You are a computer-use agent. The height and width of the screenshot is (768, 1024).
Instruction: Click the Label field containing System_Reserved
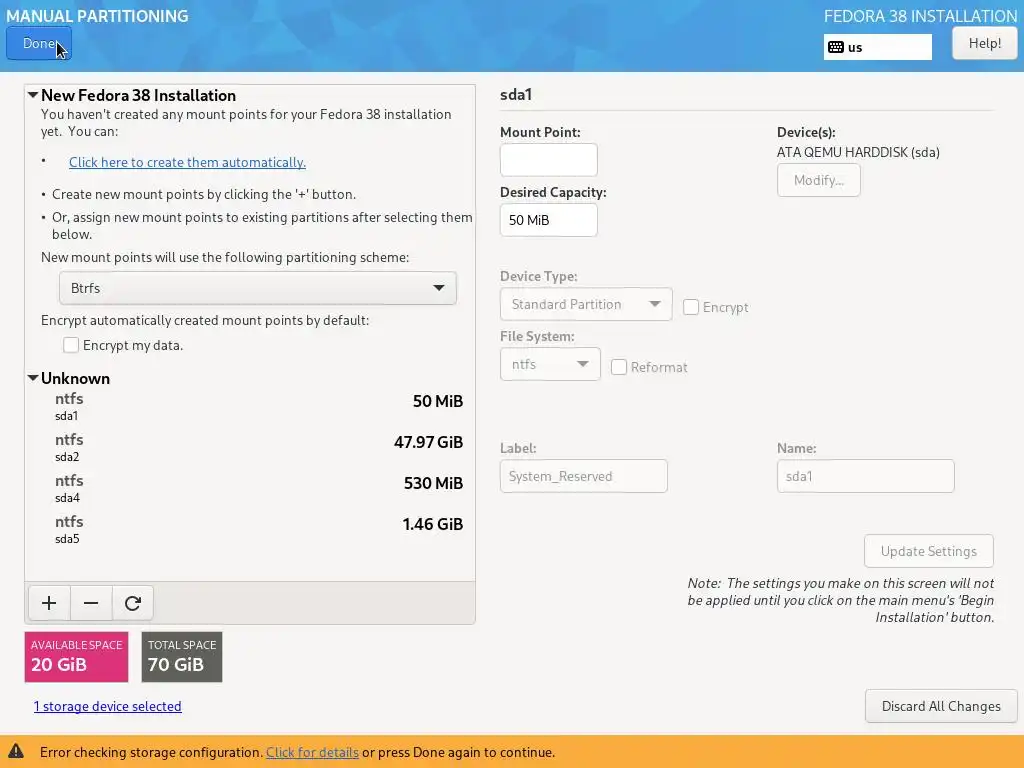pos(583,476)
